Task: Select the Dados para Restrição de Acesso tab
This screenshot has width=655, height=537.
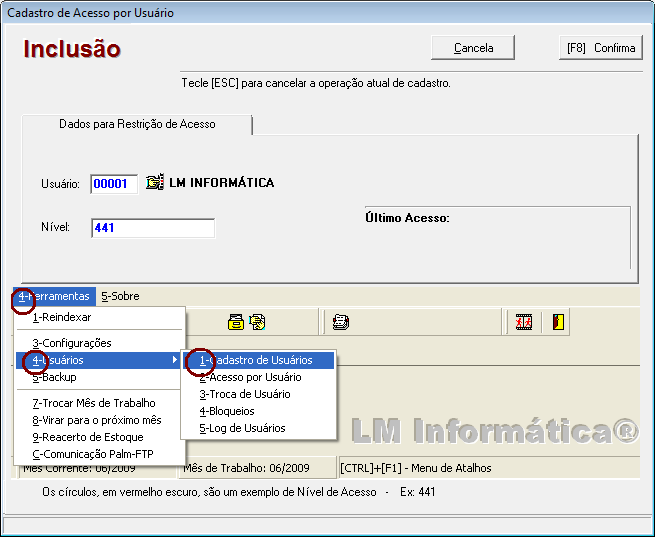Action: click(x=137, y=124)
